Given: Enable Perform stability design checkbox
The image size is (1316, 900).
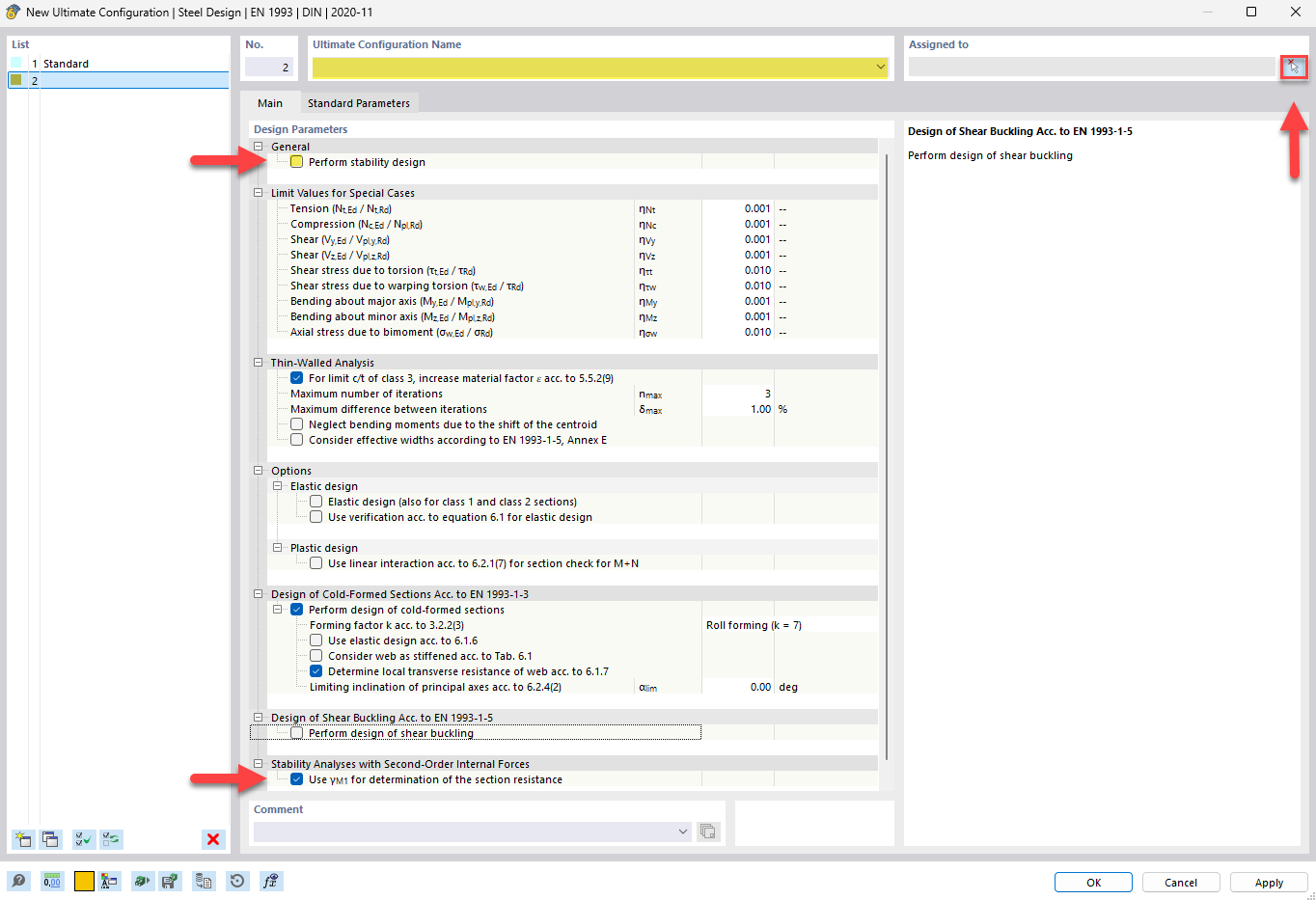Looking at the screenshot, I should tap(296, 162).
